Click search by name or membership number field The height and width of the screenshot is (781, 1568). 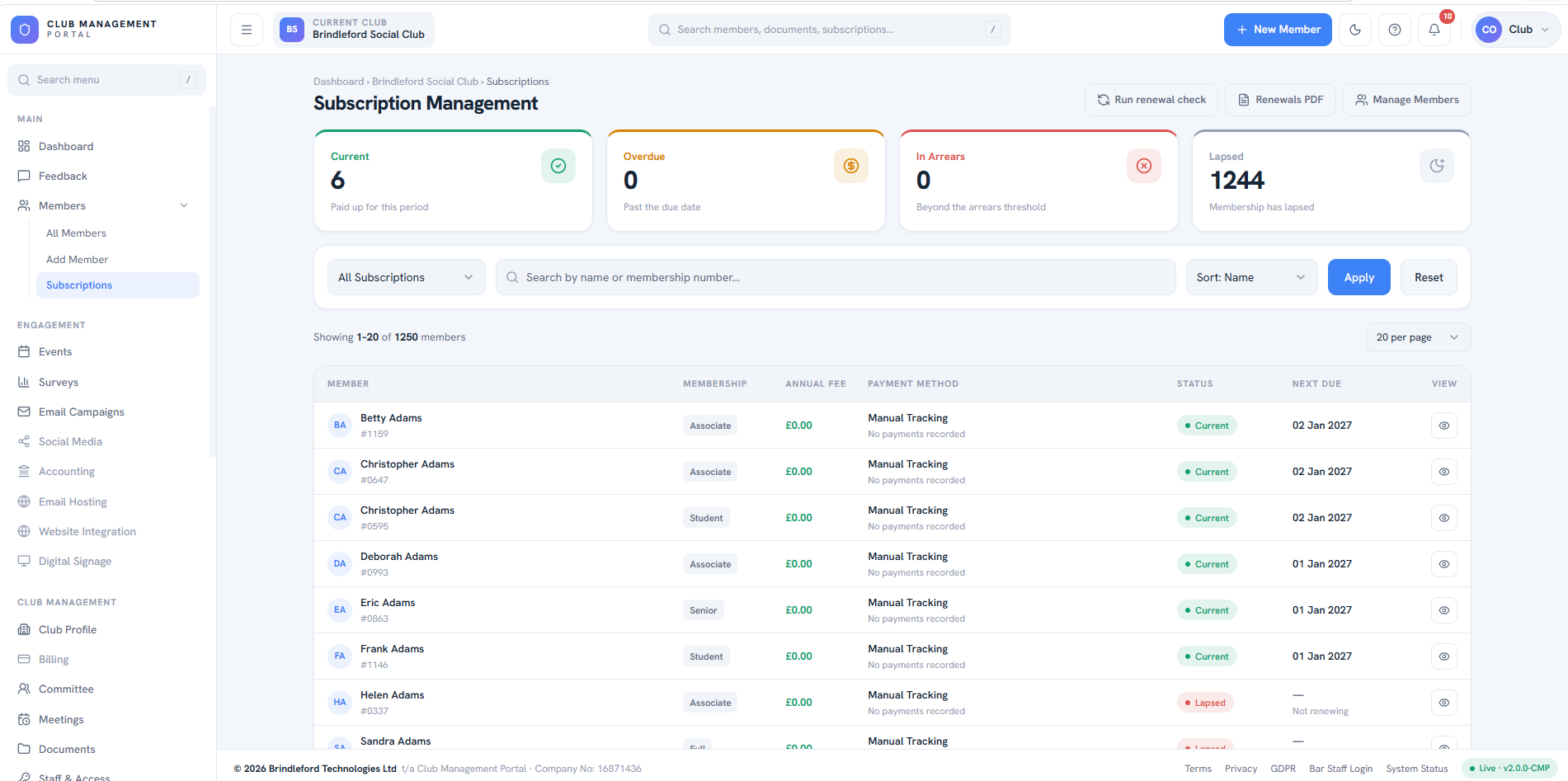836,277
